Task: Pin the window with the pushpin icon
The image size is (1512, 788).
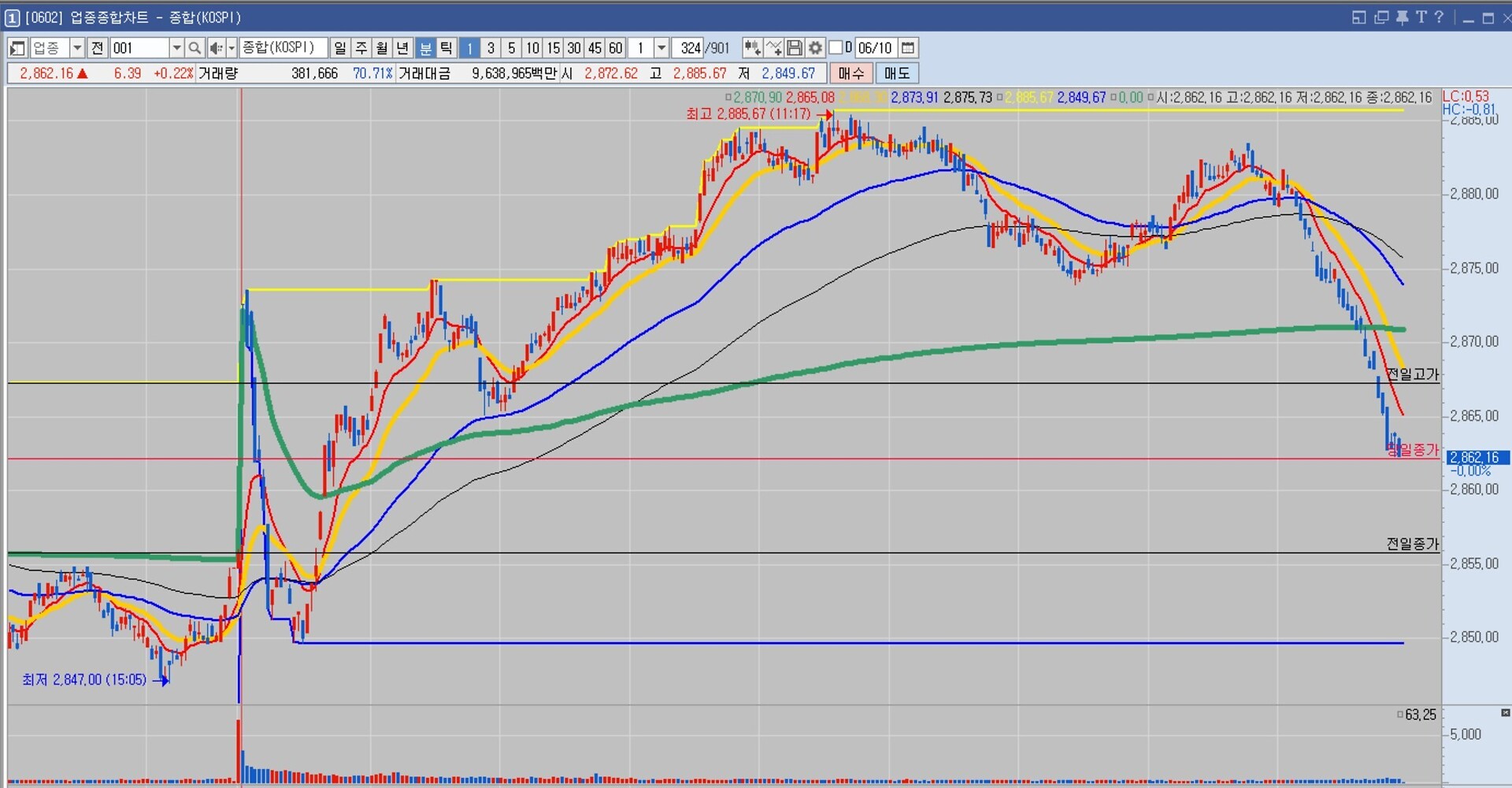Action: point(1402,17)
